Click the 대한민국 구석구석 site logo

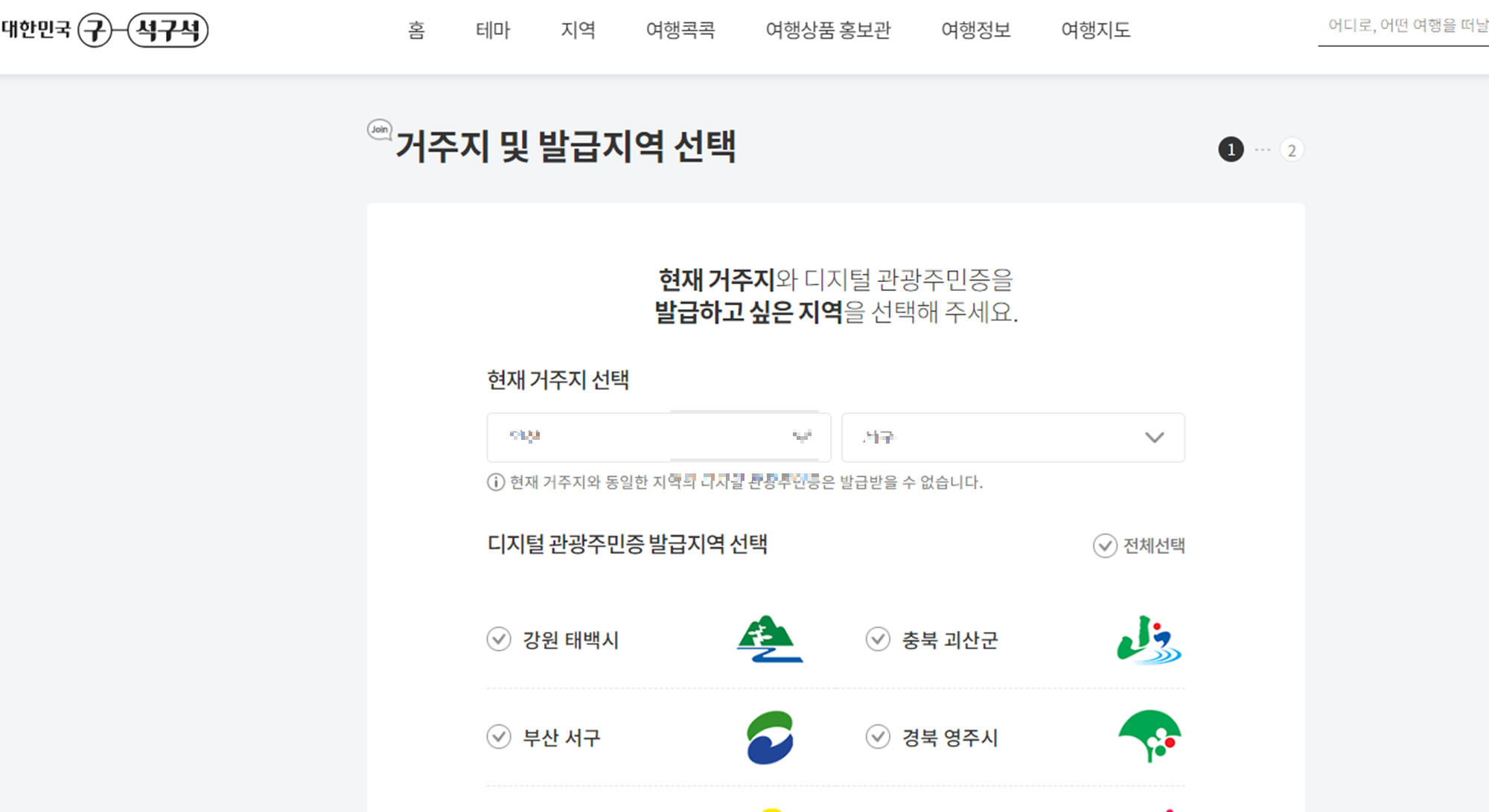point(105,31)
